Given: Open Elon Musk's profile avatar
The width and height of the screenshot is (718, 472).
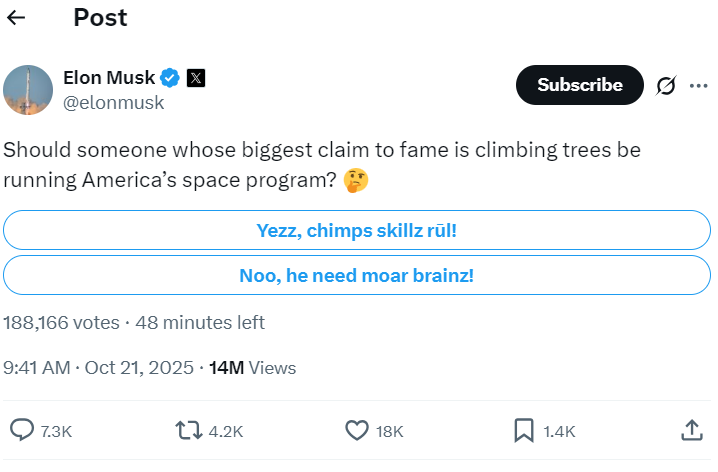Looking at the screenshot, I should (x=28, y=90).
